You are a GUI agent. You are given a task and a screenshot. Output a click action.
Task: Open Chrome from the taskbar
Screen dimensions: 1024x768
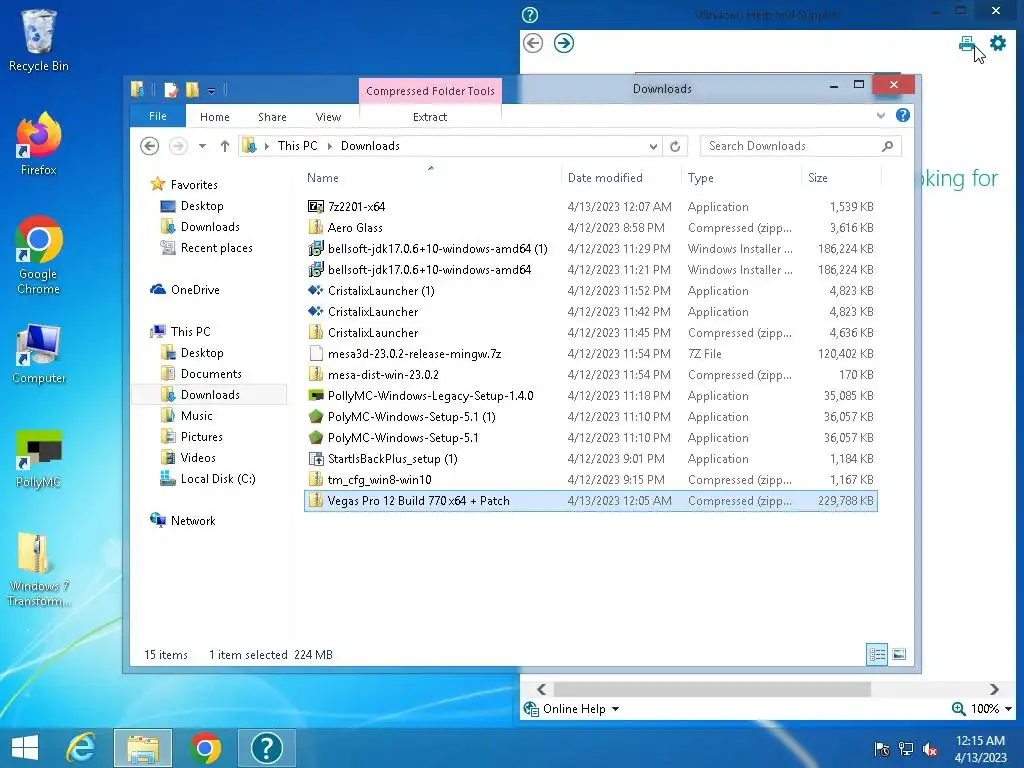click(205, 748)
